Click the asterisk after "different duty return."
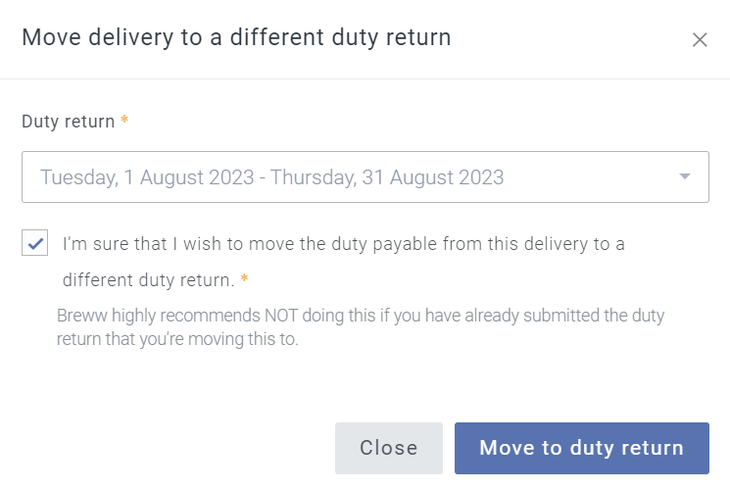The height and width of the screenshot is (494, 730). pos(244,279)
